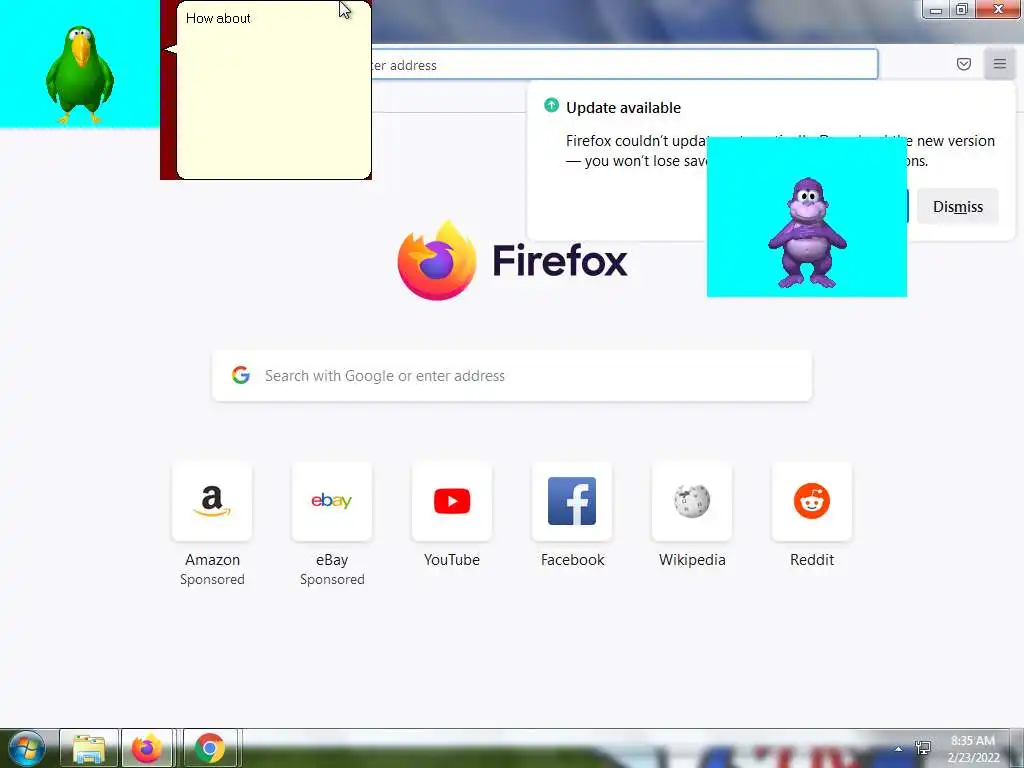
Task: Launch Google Chrome from the taskbar
Action: tap(210, 748)
